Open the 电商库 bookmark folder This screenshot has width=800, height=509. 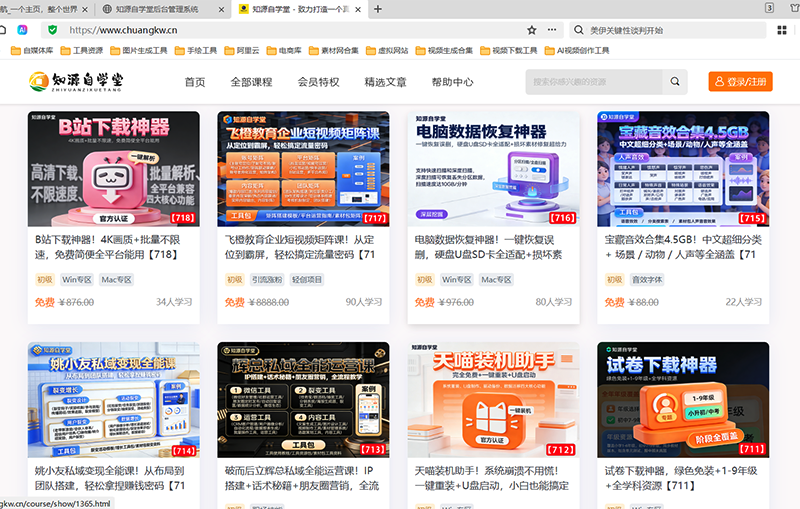284,50
